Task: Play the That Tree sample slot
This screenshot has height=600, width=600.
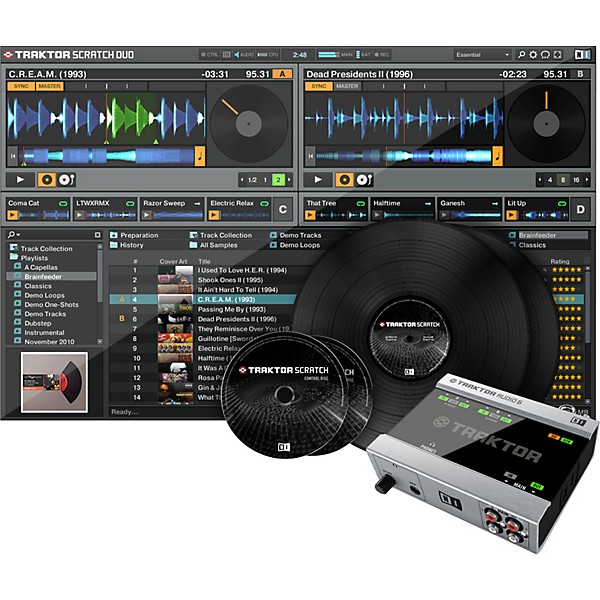Action: tap(310, 215)
